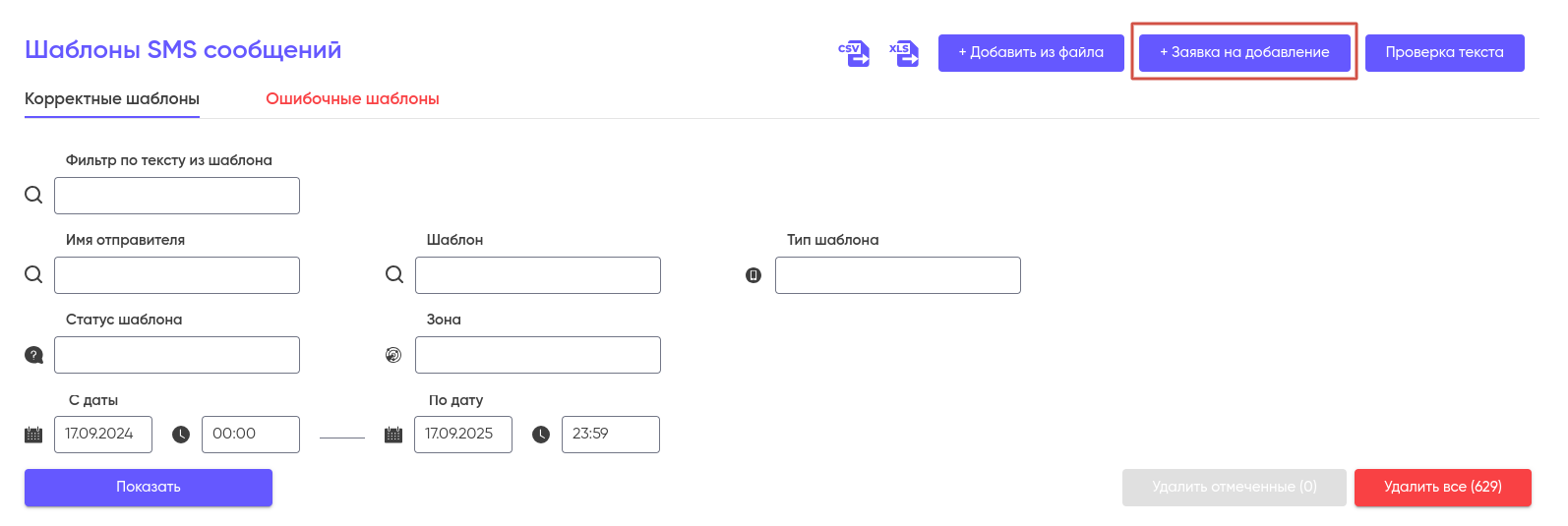
Task: Click the magnifier icon next to Шаблон field
Action: coord(394,274)
